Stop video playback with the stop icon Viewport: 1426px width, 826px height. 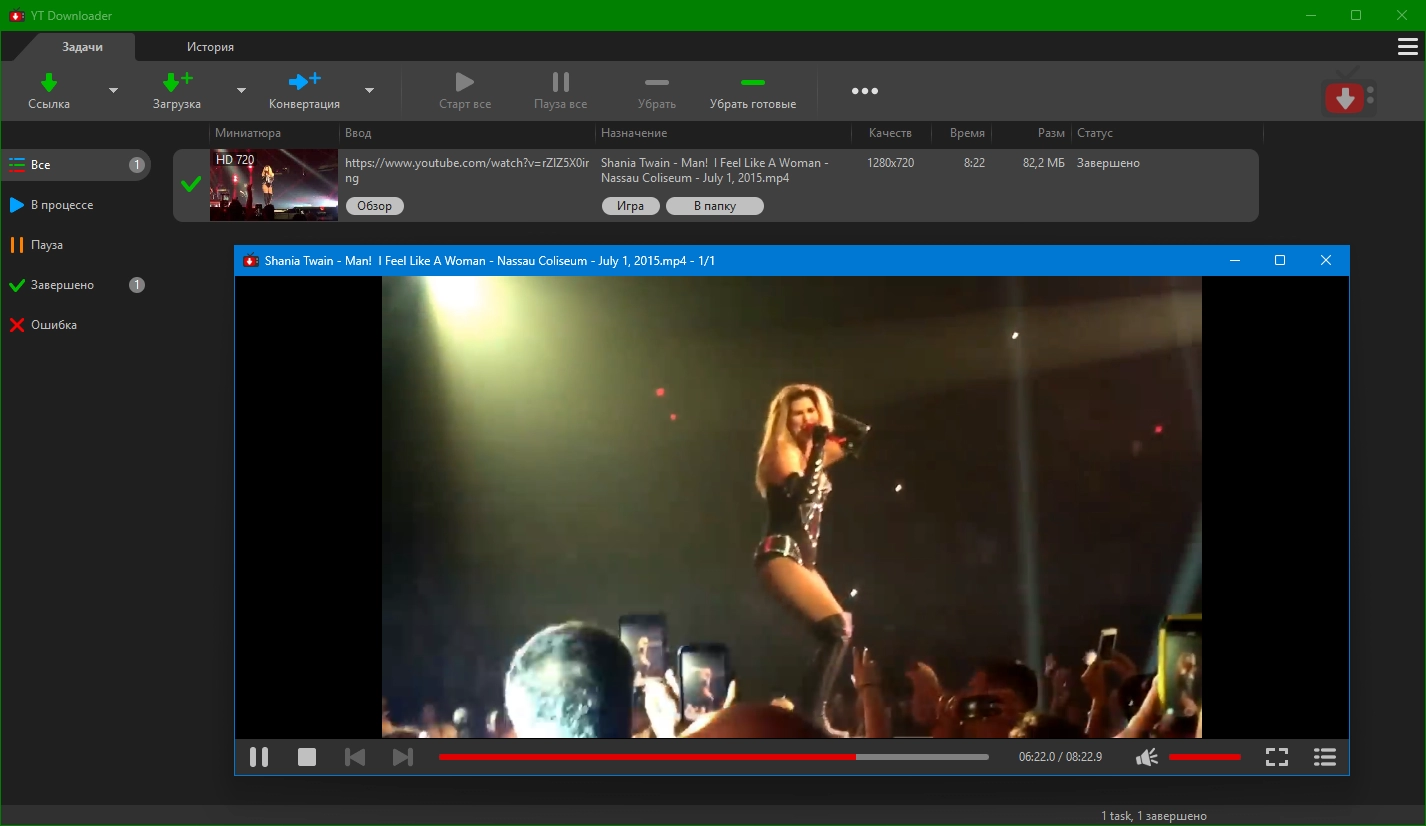click(307, 757)
